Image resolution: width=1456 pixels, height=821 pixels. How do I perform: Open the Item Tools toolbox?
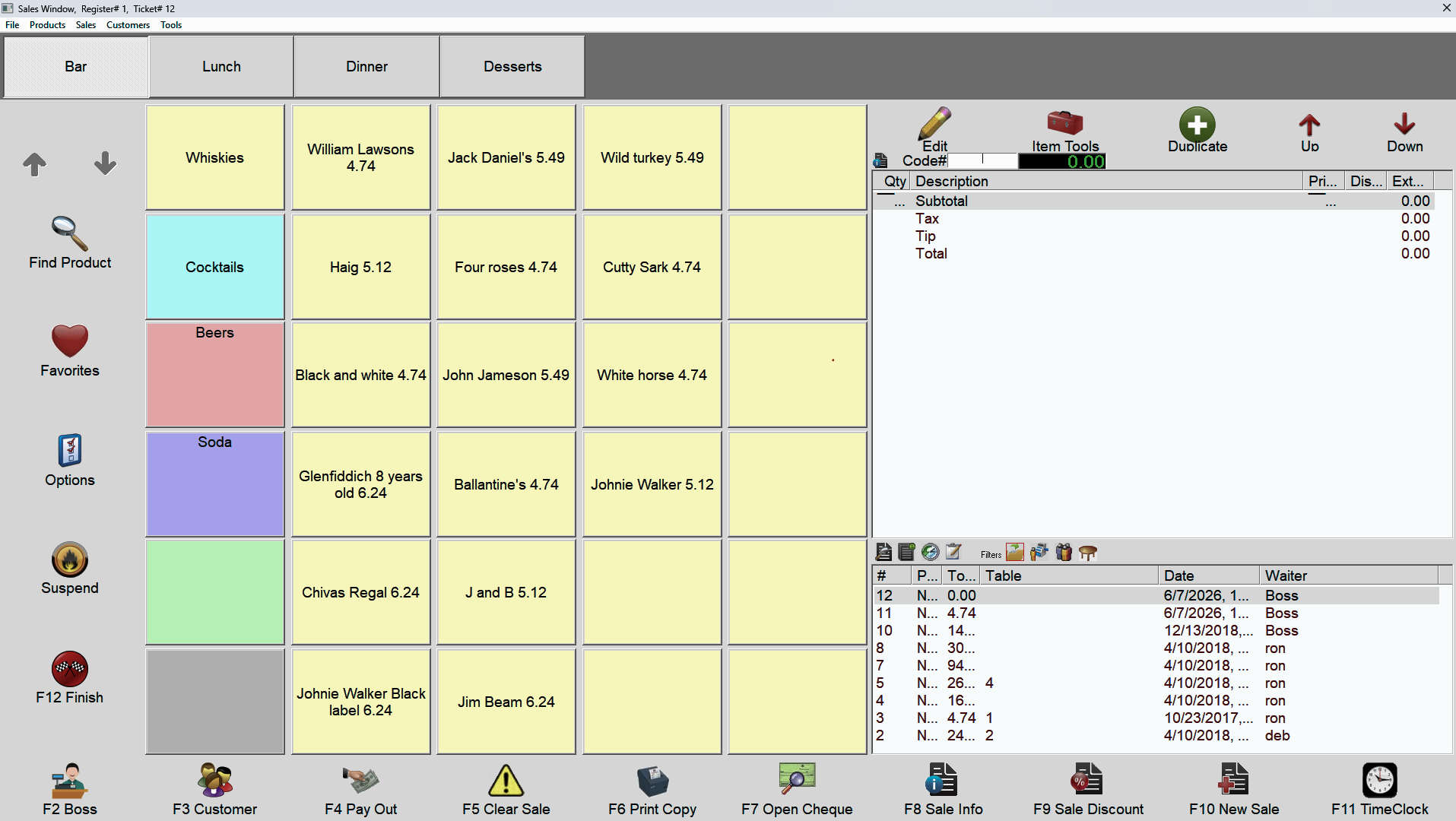1064,122
